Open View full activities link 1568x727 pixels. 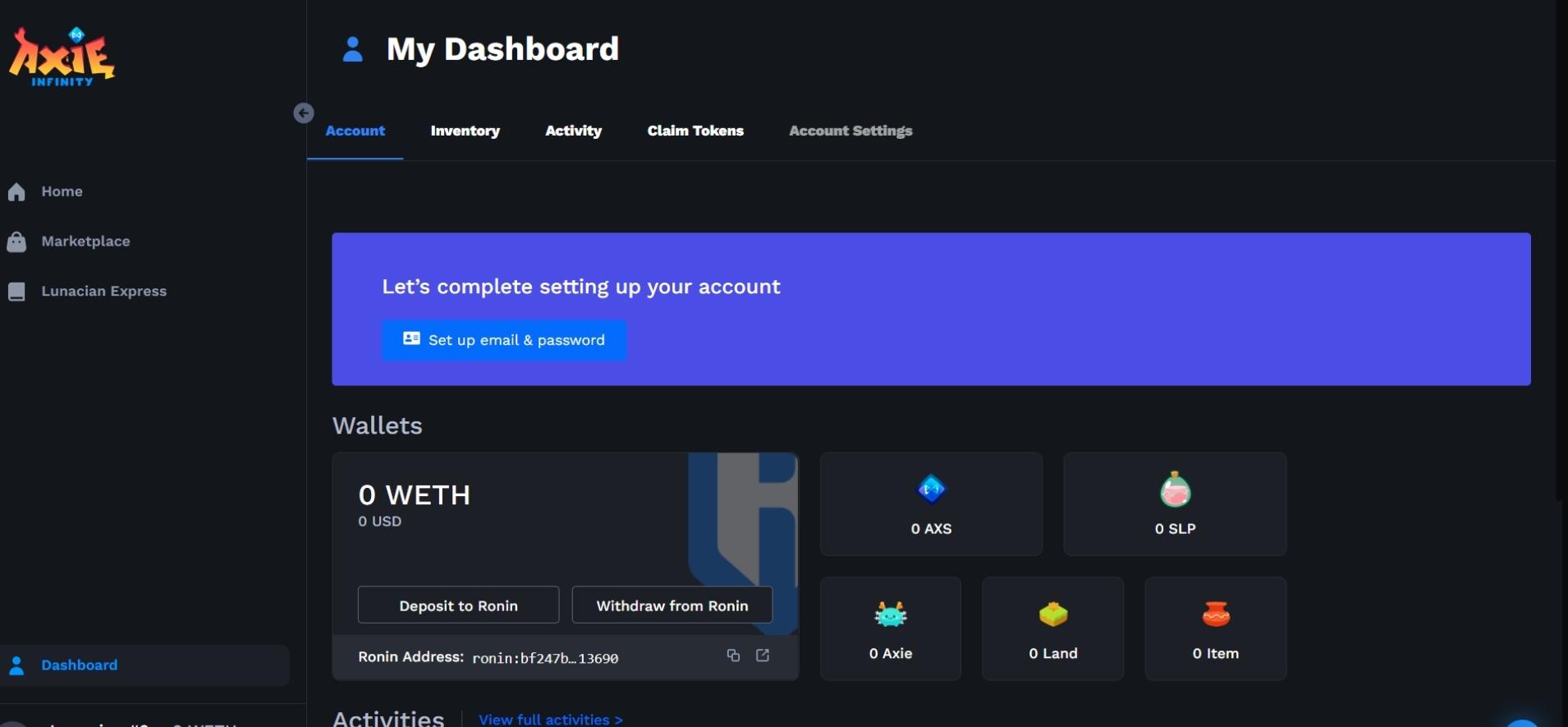[551, 720]
